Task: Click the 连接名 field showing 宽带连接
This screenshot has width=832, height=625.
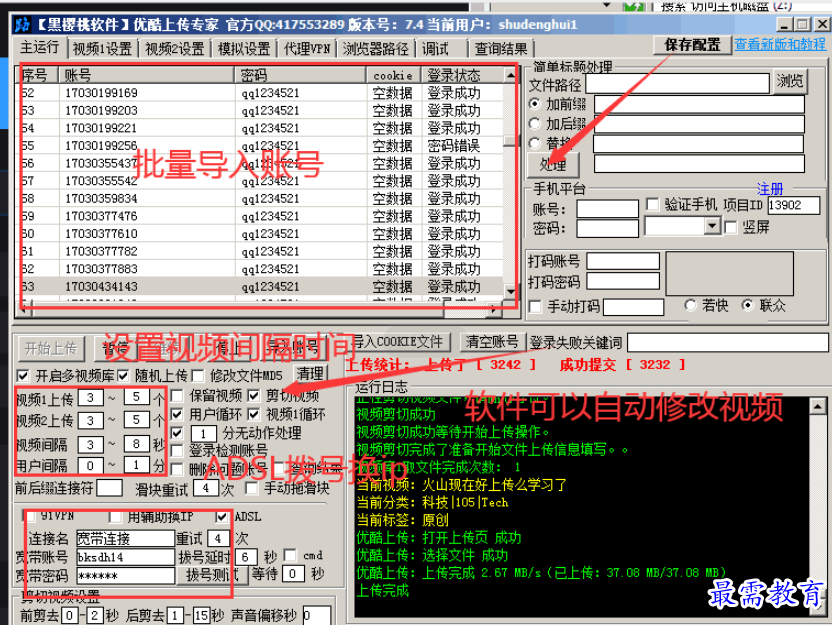Action: click(x=125, y=539)
